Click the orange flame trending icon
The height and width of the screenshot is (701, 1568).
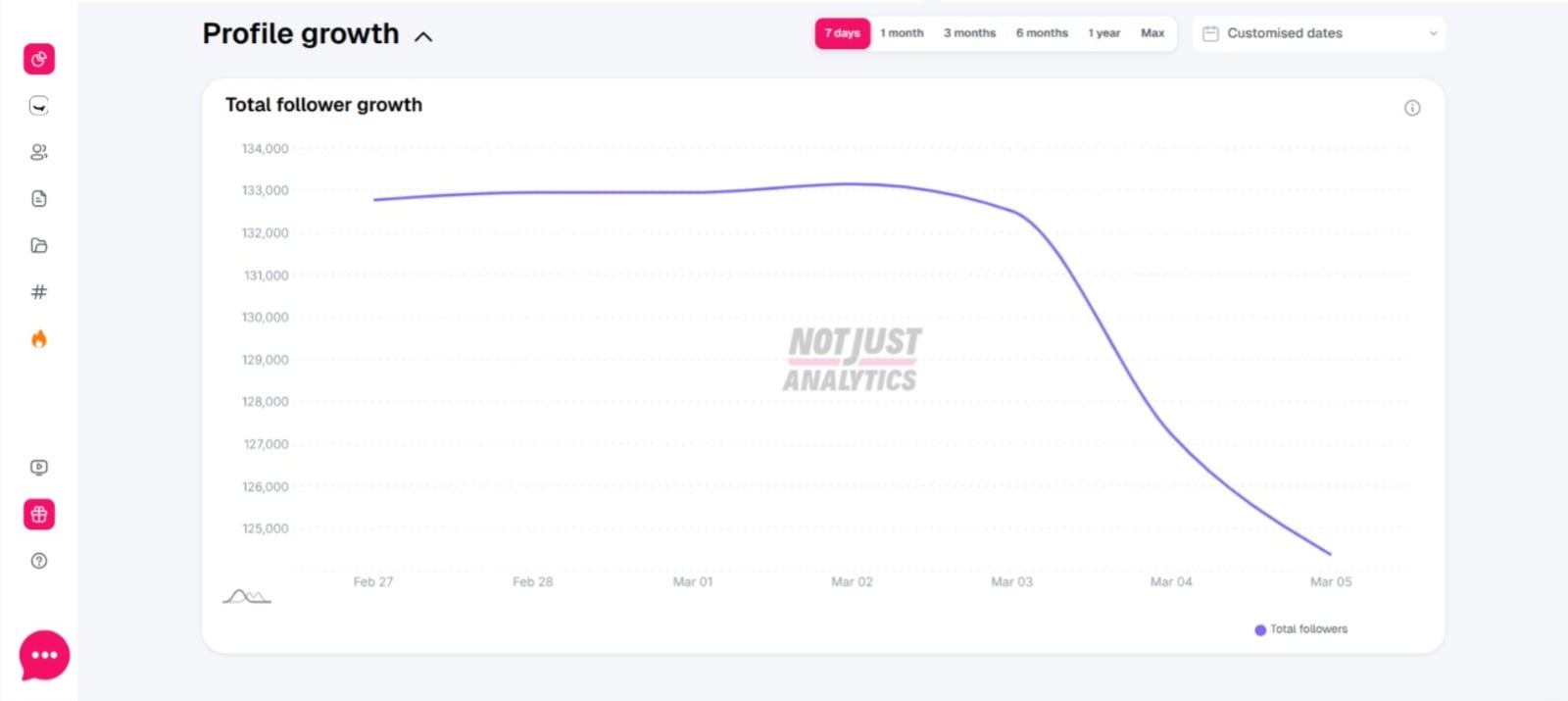[x=39, y=339]
